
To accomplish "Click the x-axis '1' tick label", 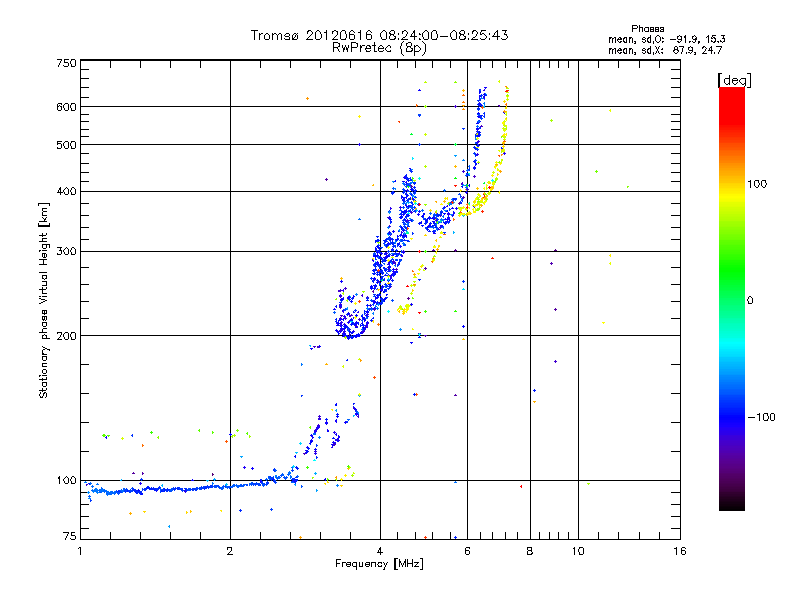I will (80, 551).
